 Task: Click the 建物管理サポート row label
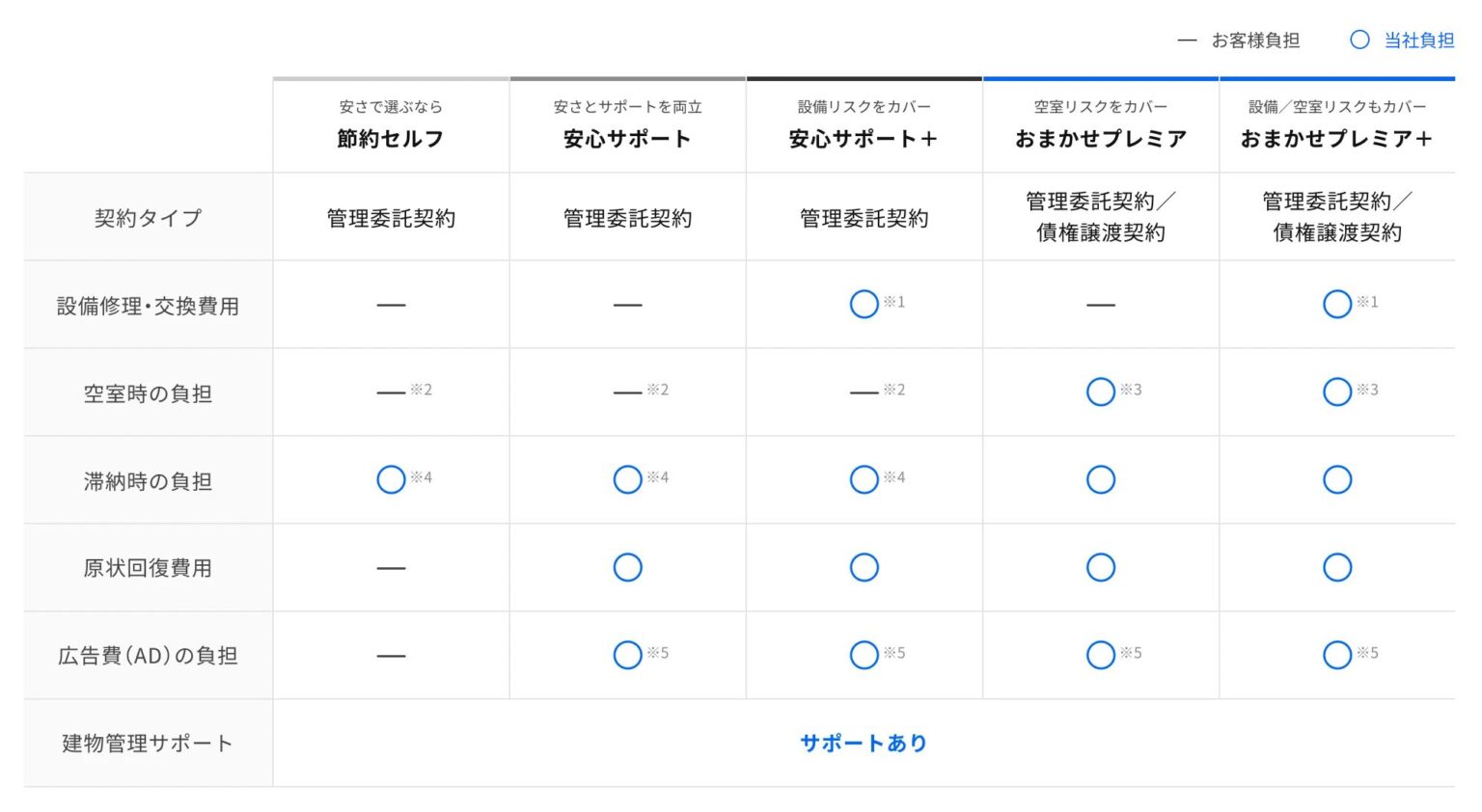[148, 743]
